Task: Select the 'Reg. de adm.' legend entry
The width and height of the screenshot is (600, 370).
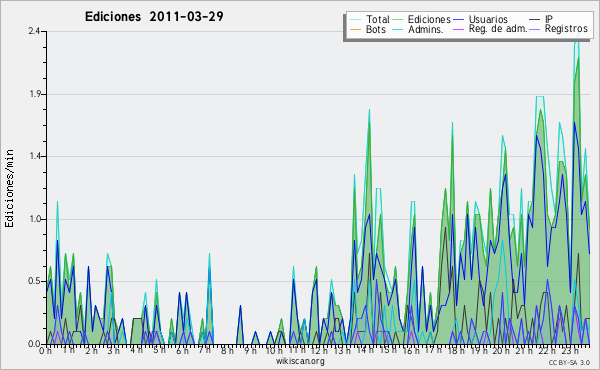Action: 498,29
